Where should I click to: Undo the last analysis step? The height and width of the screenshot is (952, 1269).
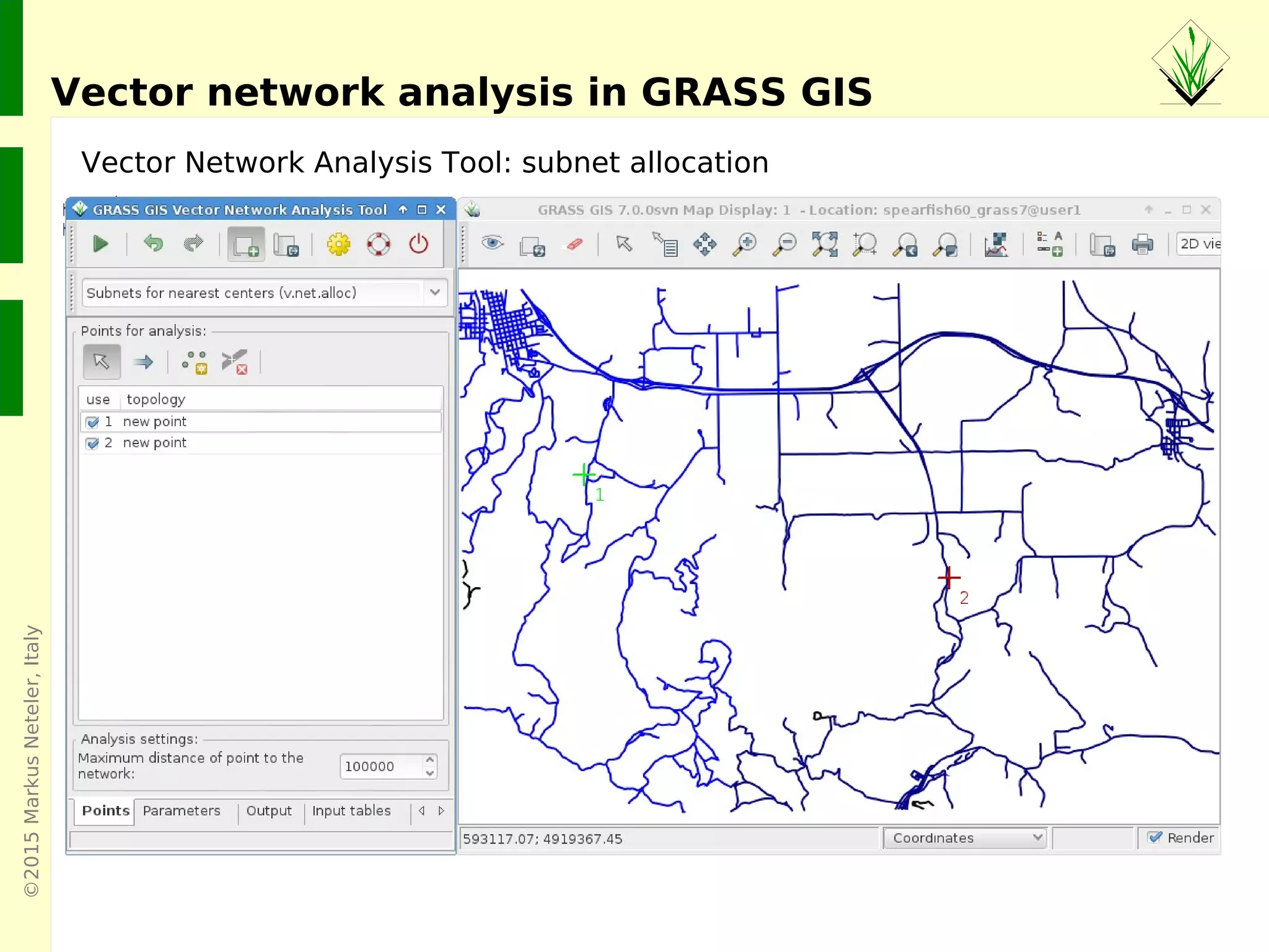click(x=153, y=244)
